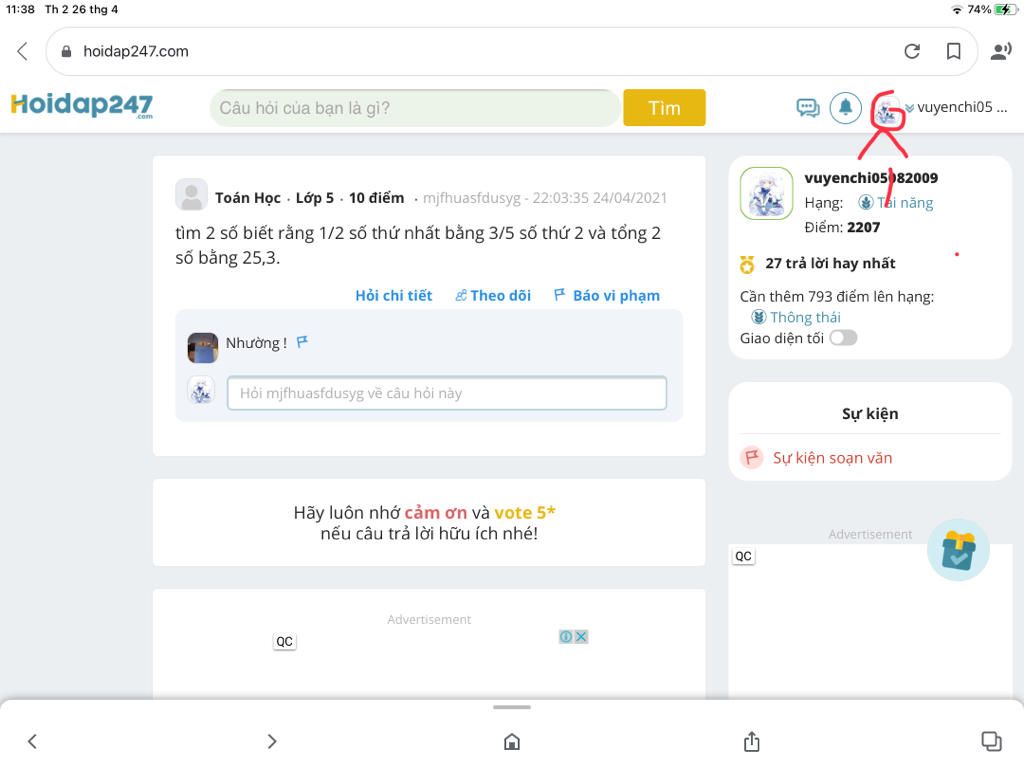Click the yellow Tìm search button

(x=664, y=108)
